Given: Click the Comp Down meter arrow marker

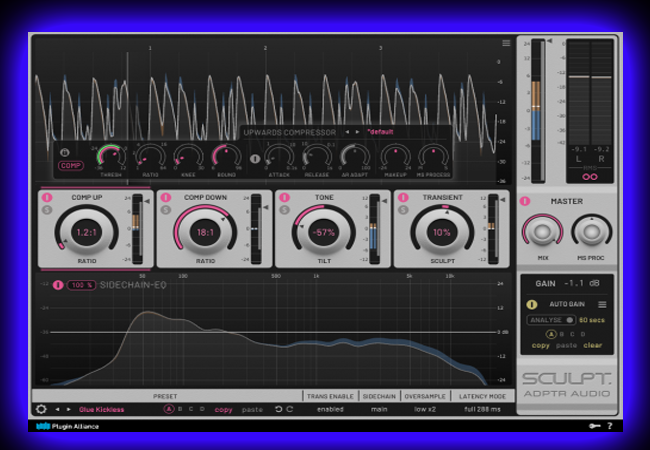Looking at the screenshot, I should (x=266, y=207).
